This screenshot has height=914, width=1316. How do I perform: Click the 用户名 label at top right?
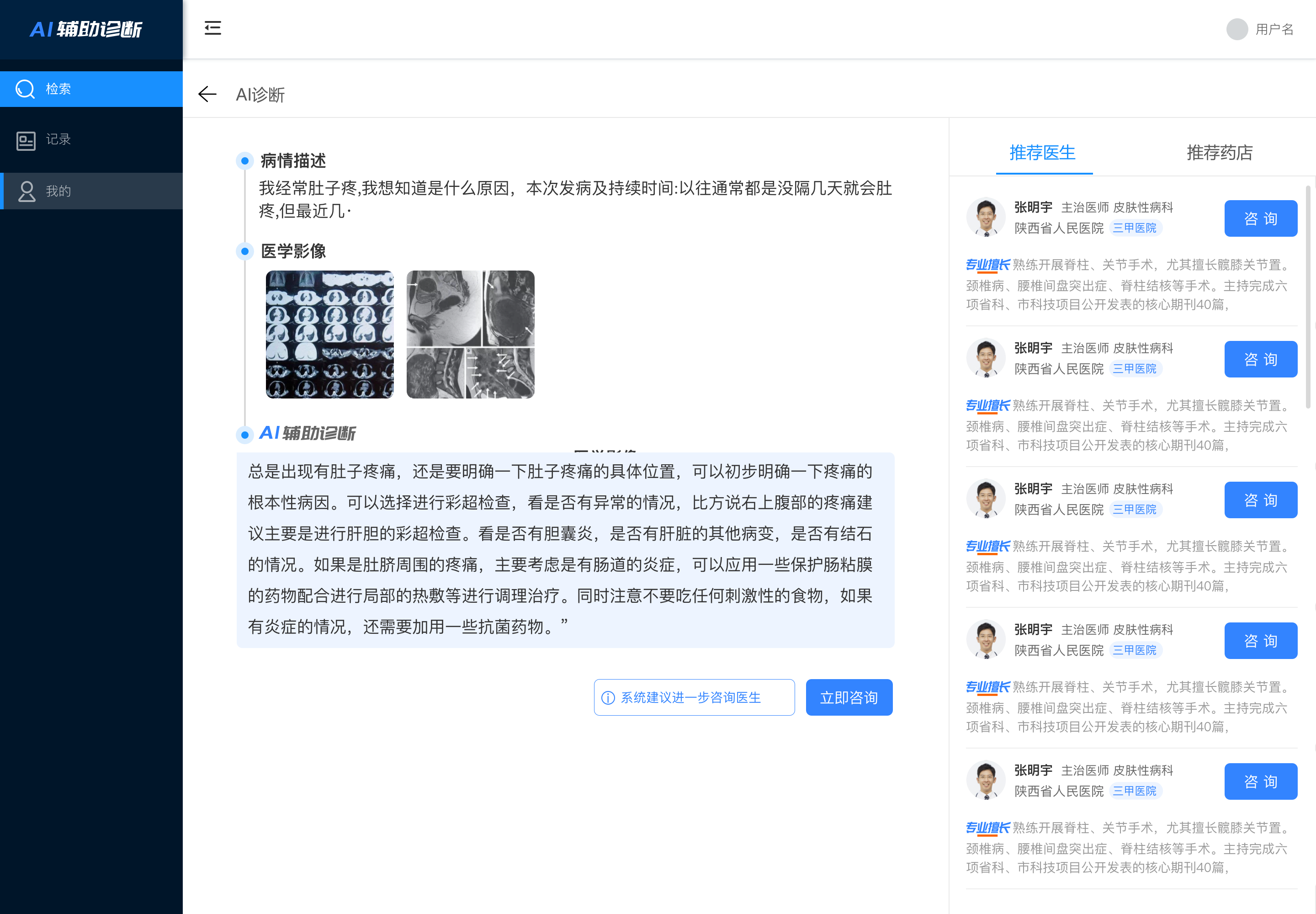click(1274, 29)
